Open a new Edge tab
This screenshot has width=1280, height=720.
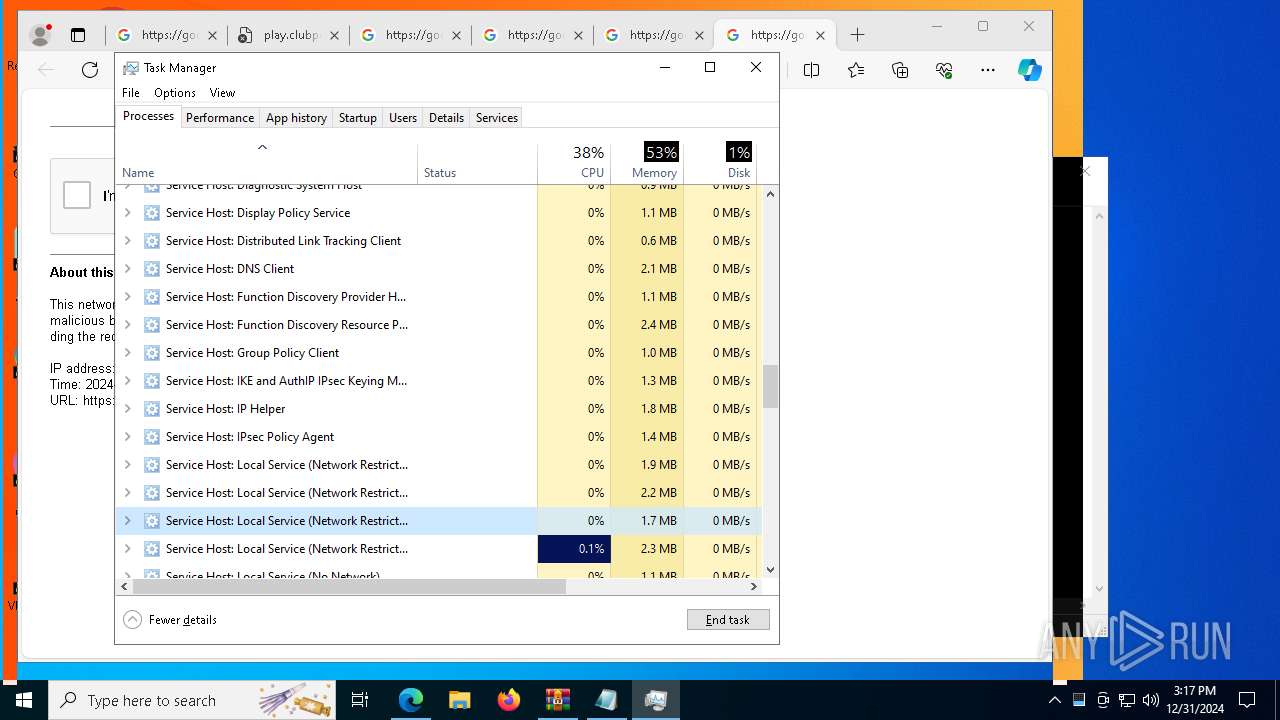pos(857,35)
